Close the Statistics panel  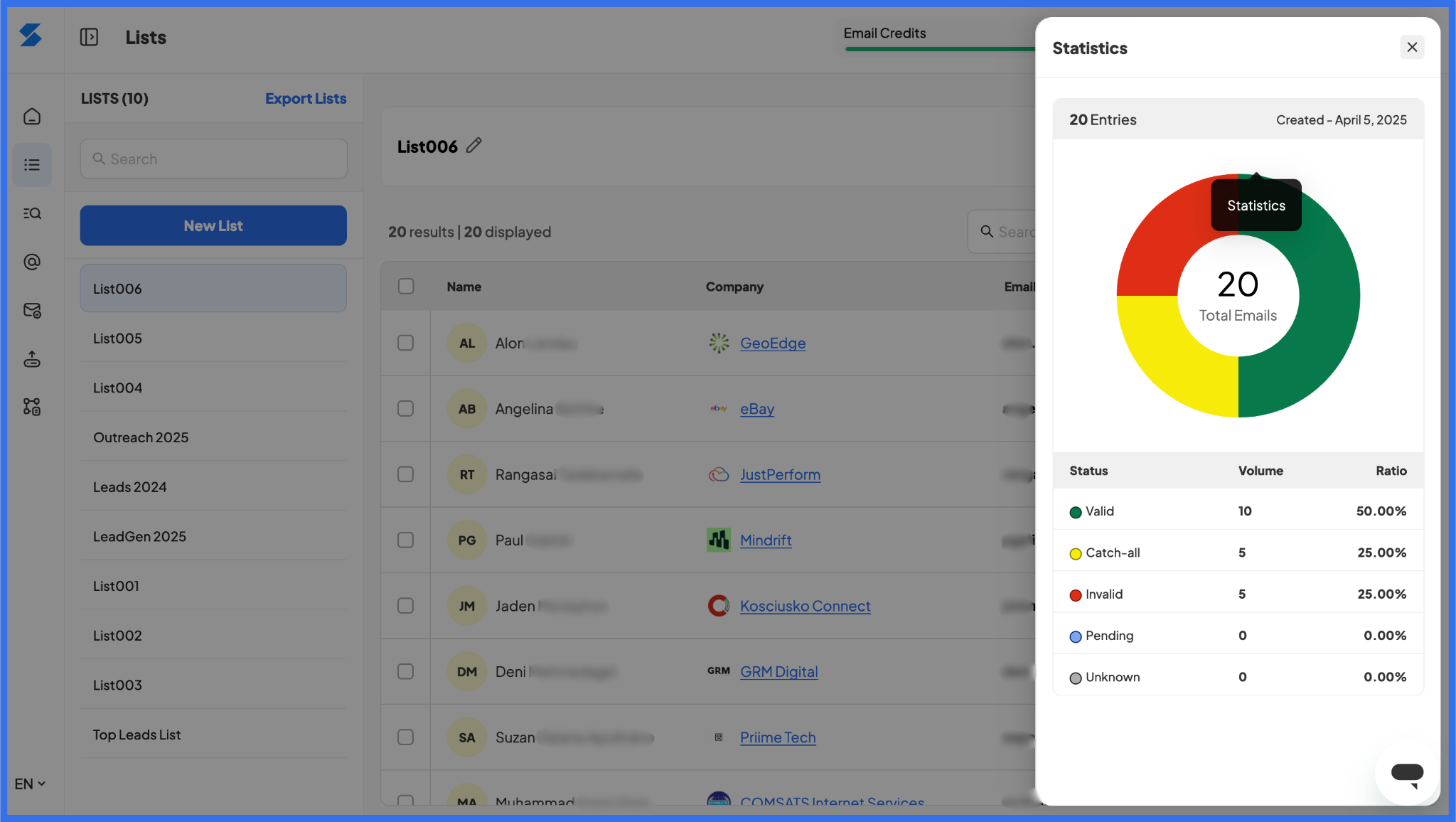click(x=1412, y=47)
